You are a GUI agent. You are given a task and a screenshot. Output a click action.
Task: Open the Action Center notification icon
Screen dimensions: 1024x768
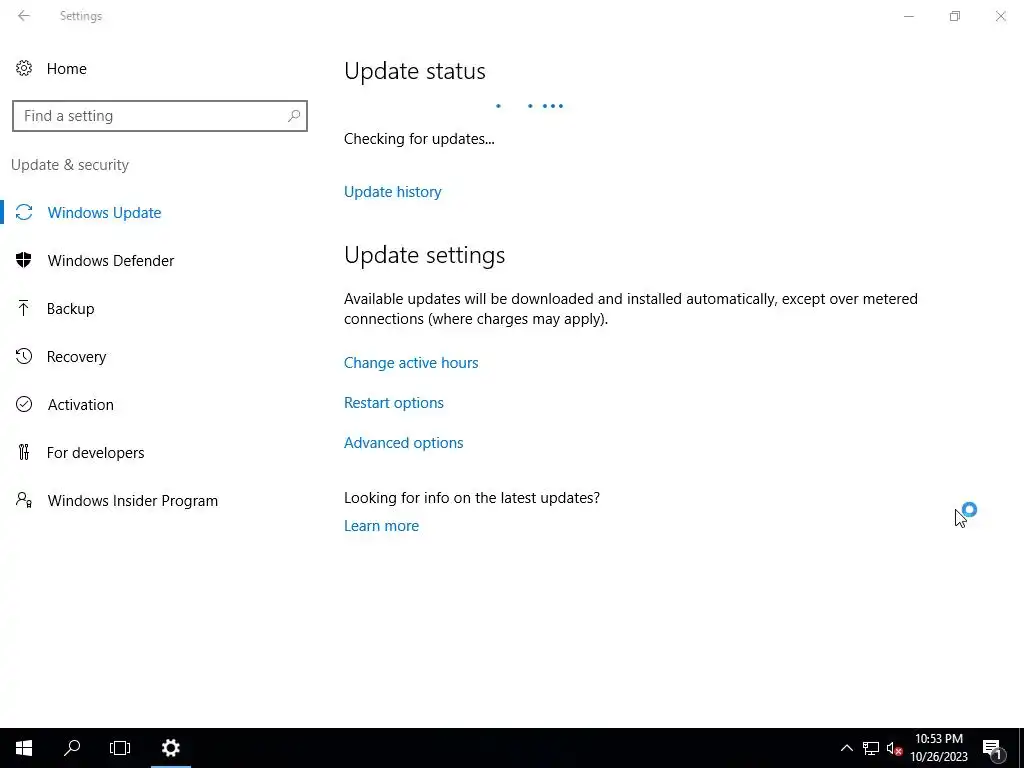992,748
